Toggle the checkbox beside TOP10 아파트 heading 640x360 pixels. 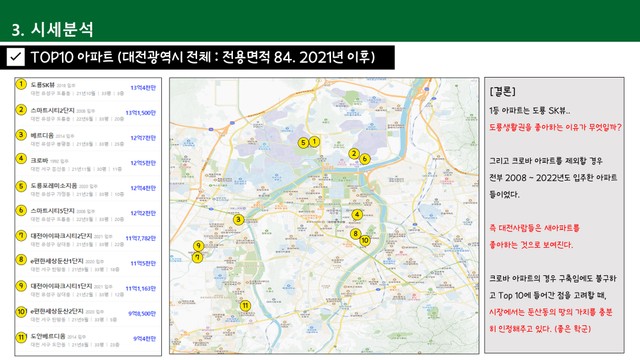pyautogui.click(x=16, y=57)
